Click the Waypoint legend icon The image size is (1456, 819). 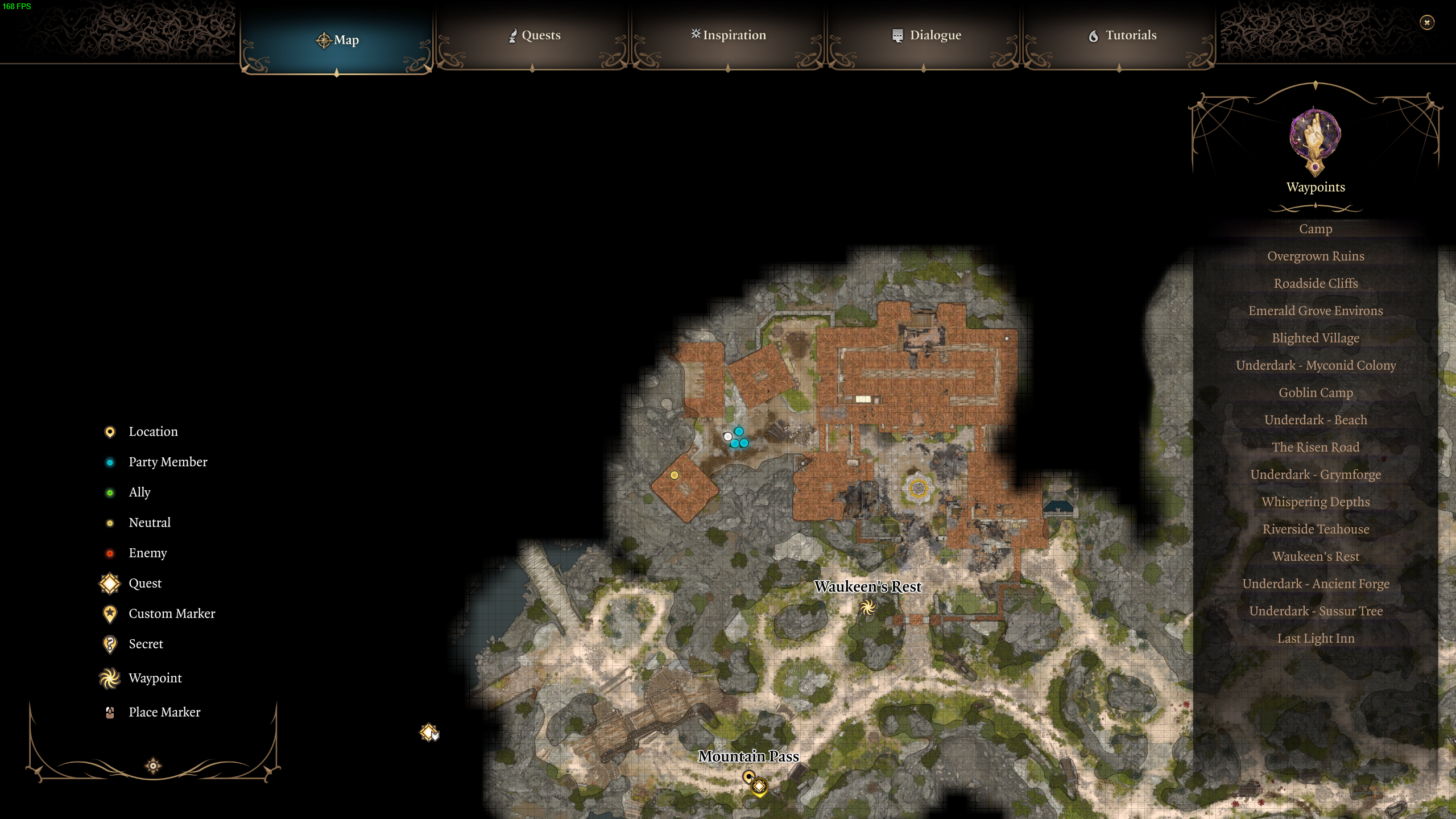(109, 678)
